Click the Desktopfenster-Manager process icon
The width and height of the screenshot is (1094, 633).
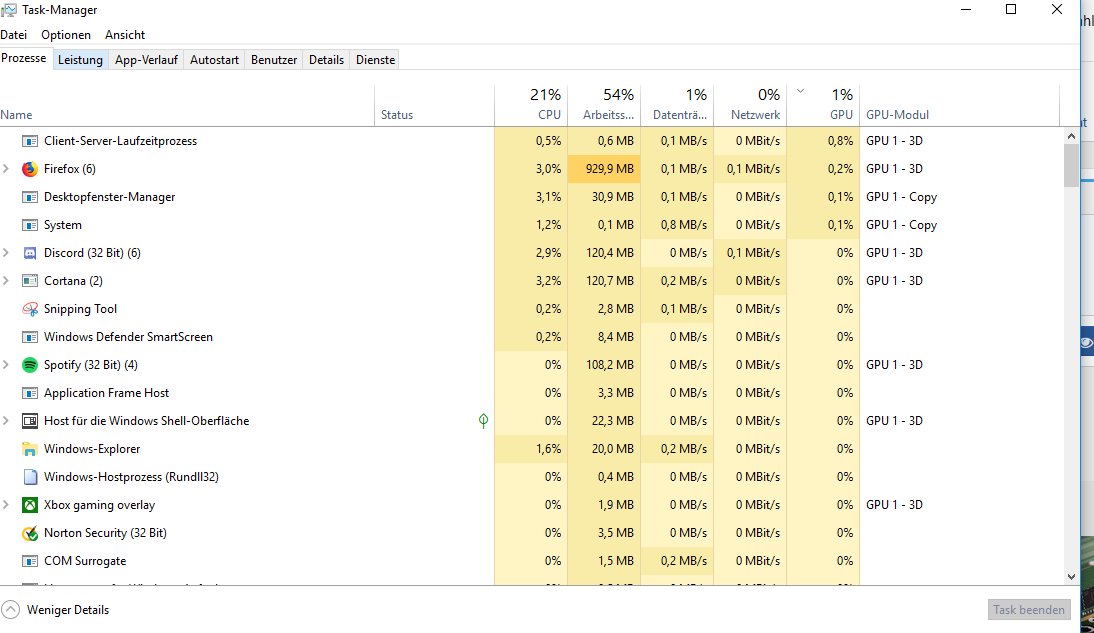coord(29,197)
